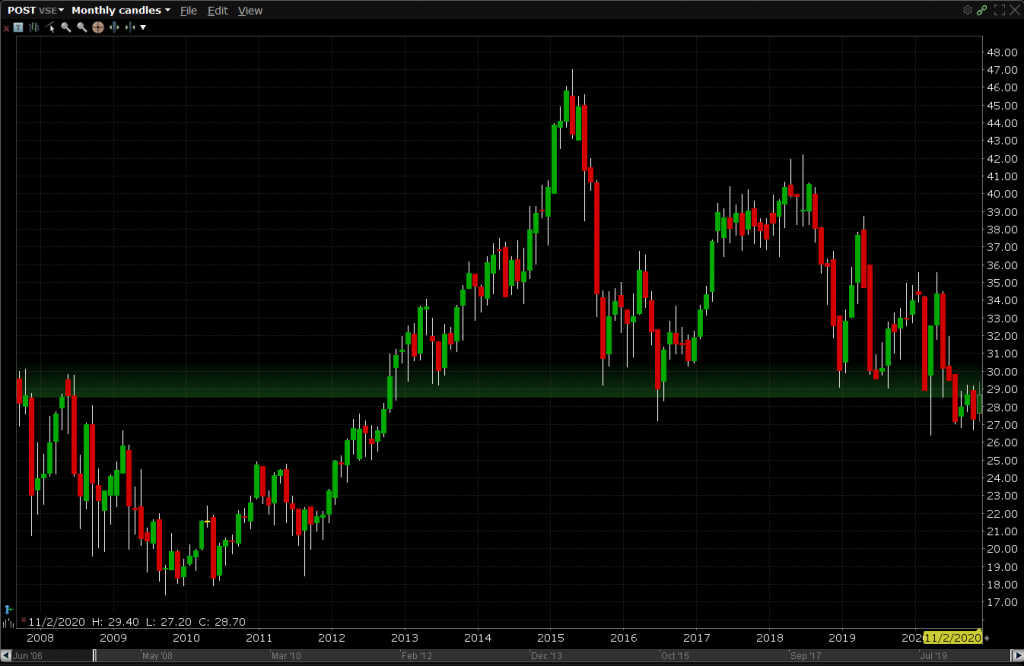Click the expand horizontal time scale icon
Screen dimensions: 1024x666
point(114,28)
